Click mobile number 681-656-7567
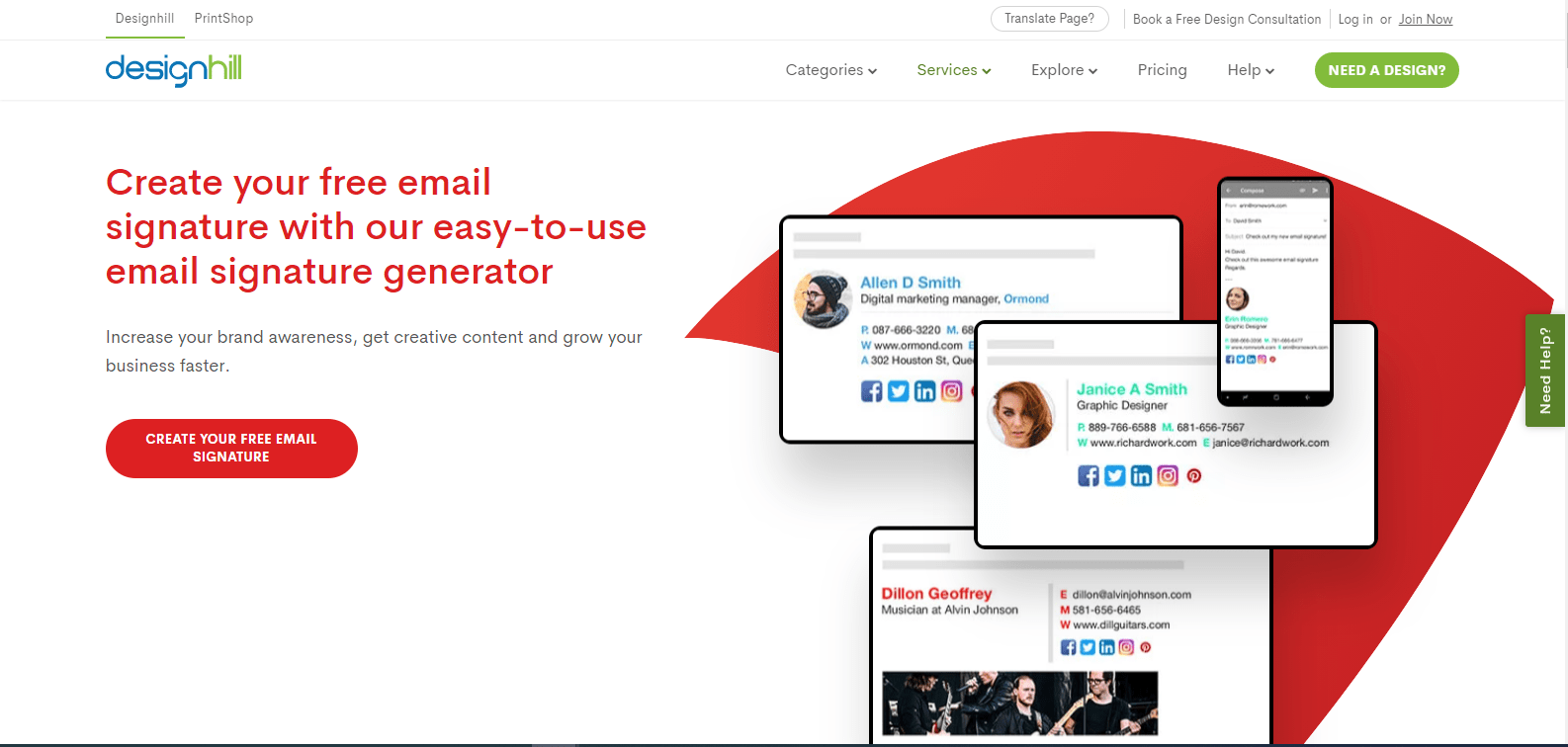This screenshot has width=1568, height=747. pyautogui.click(x=1210, y=428)
